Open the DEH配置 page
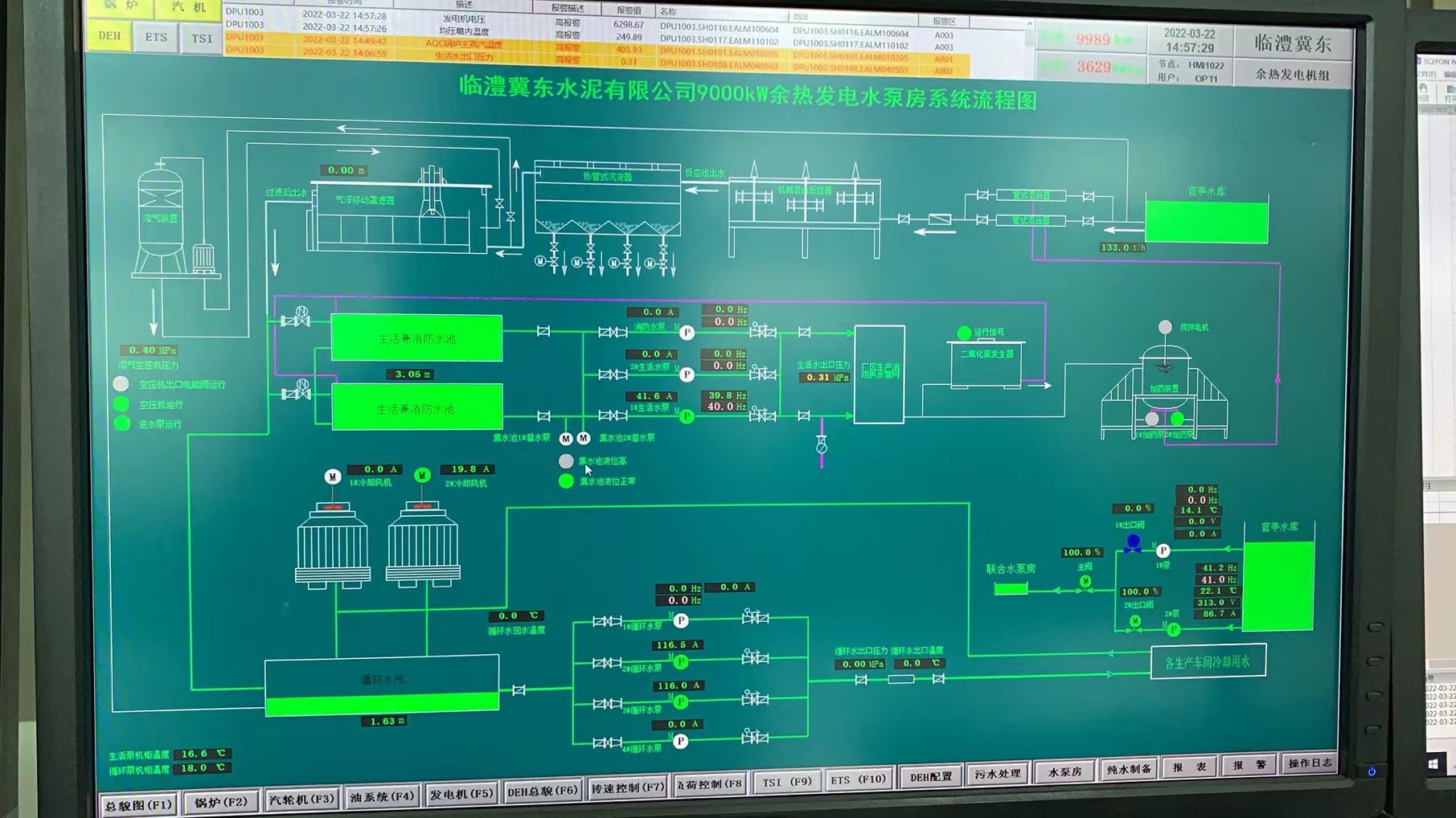Screen dimensions: 1456x818 (931, 776)
